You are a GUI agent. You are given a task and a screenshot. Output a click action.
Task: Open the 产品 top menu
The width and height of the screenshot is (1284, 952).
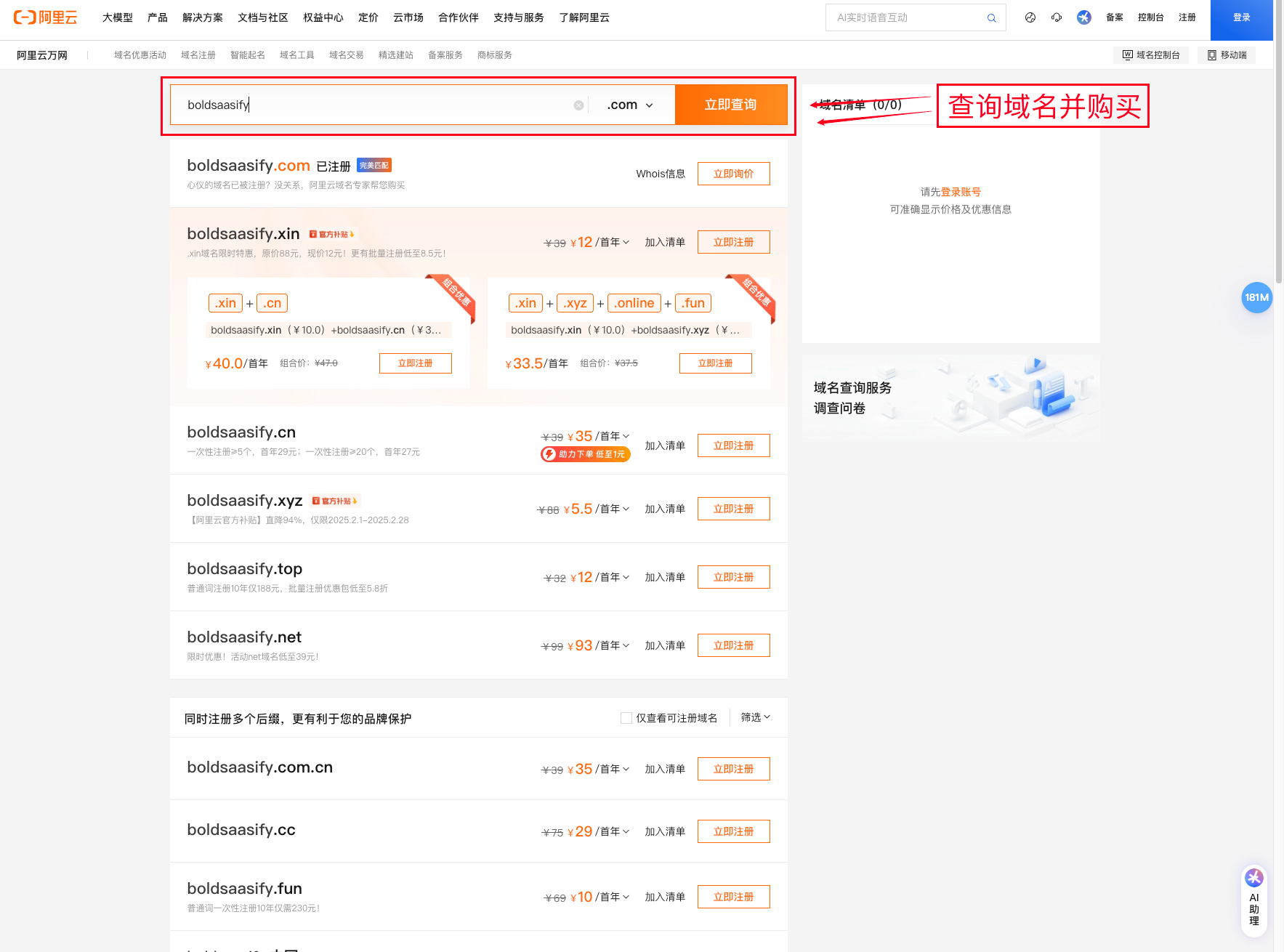(158, 17)
